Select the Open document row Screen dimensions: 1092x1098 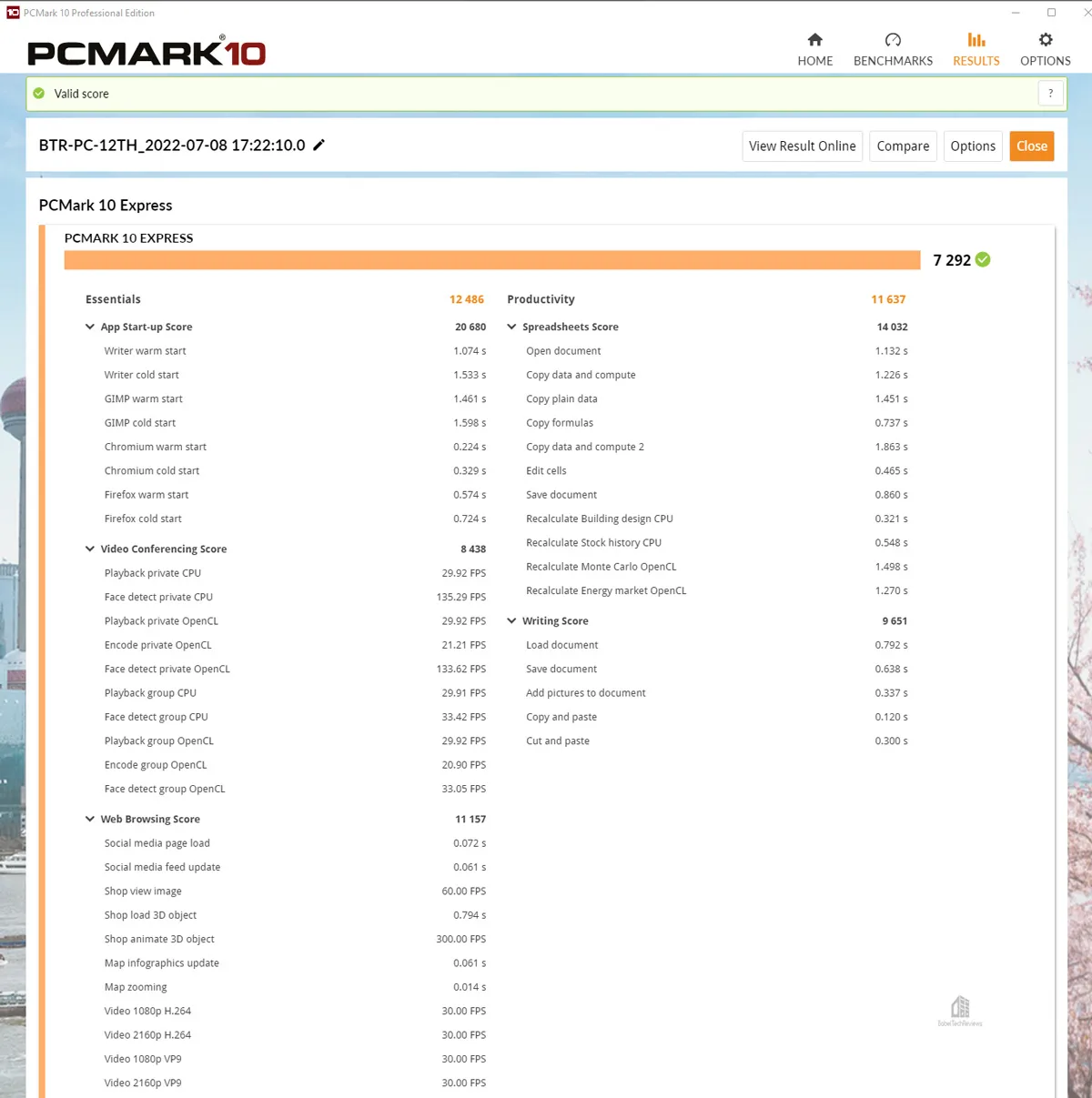point(717,351)
